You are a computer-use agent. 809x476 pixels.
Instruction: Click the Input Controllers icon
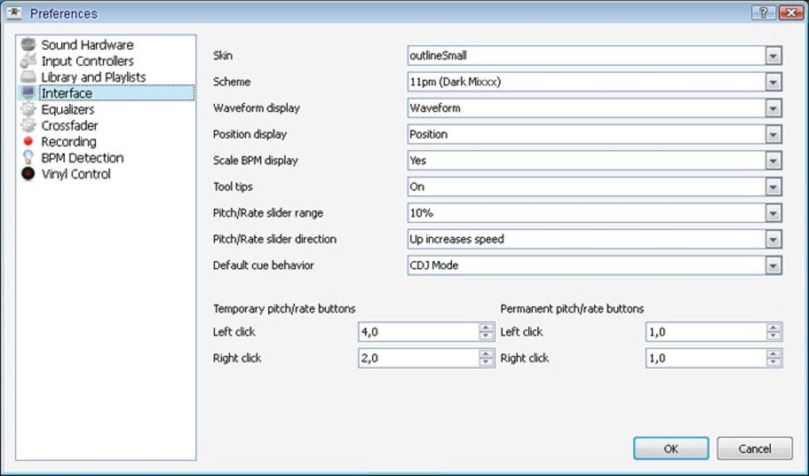tap(28, 61)
